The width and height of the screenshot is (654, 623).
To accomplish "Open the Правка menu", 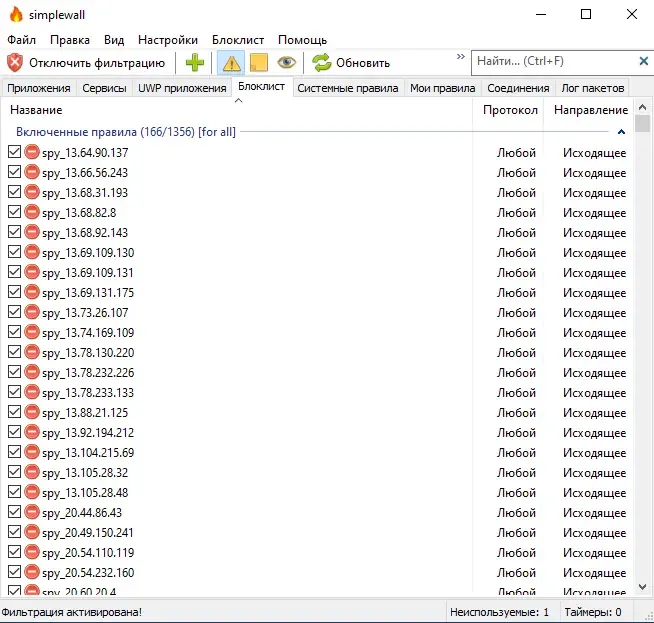I will point(70,40).
